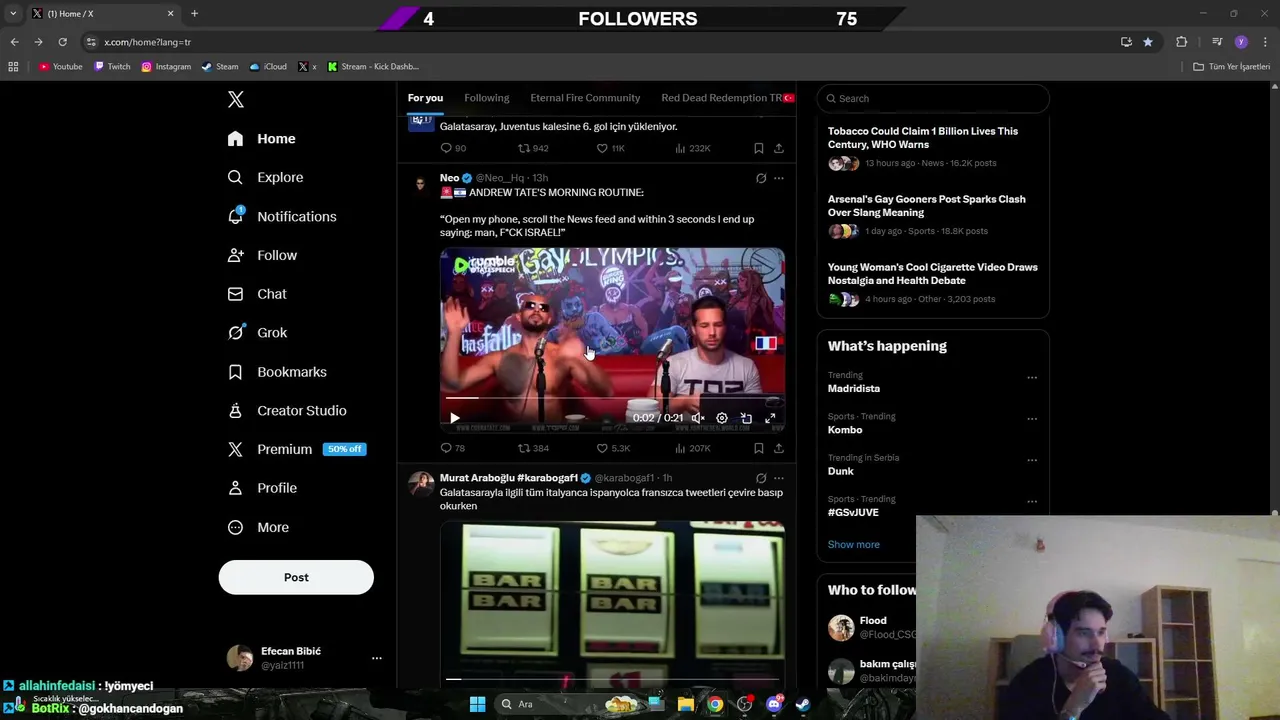Toggle picture-in-picture on the Tate video

746,418
